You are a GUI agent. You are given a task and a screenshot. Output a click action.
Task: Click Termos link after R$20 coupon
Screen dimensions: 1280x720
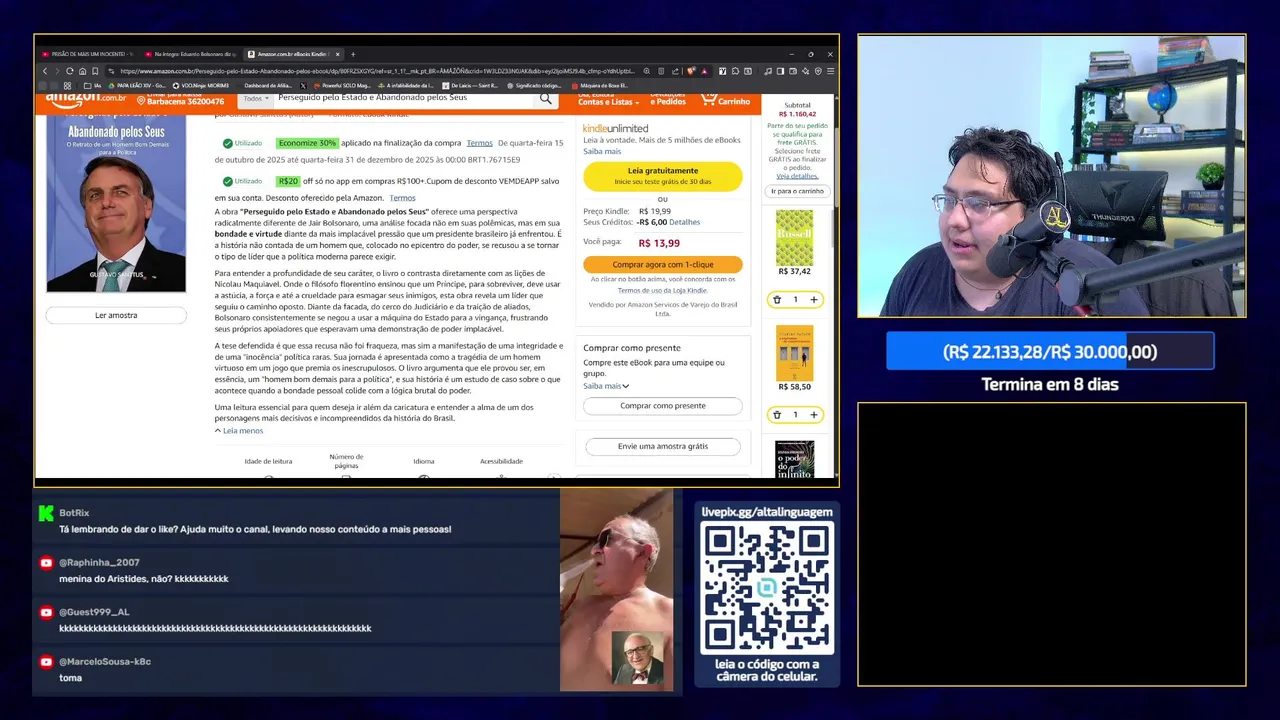[x=402, y=198]
